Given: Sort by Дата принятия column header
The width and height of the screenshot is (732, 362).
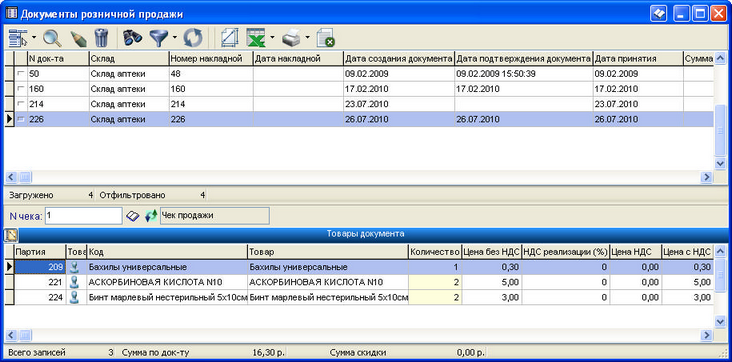Looking at the screenshot, I should (638, 58).
